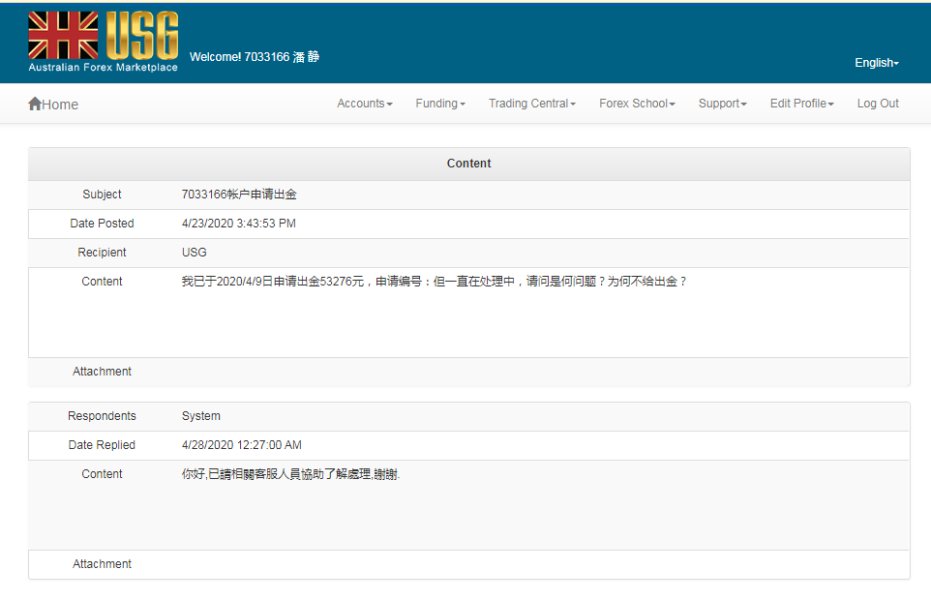Click the Date Replied value 4/28/2020
931x600 pixels.
click(x=241, y=446)
